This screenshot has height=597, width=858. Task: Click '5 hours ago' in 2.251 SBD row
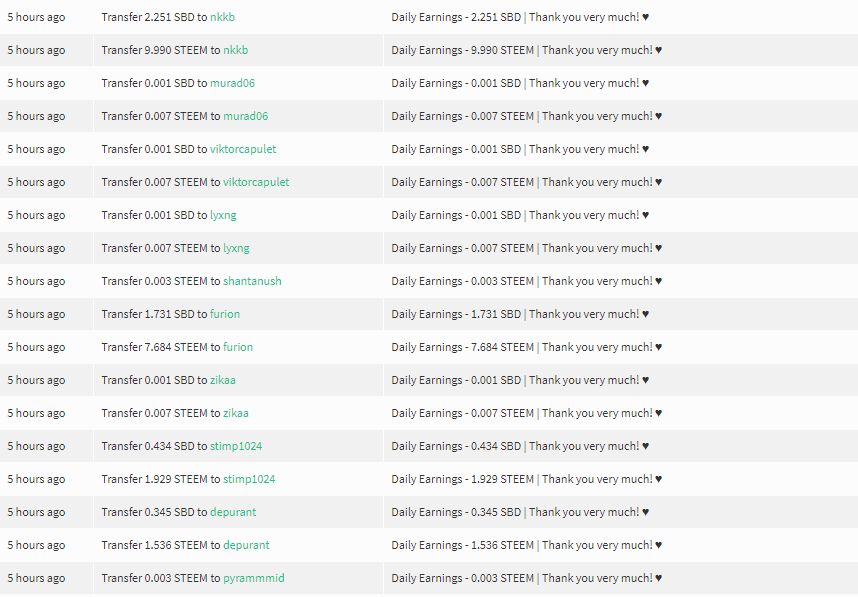click(x=36, y=17)
